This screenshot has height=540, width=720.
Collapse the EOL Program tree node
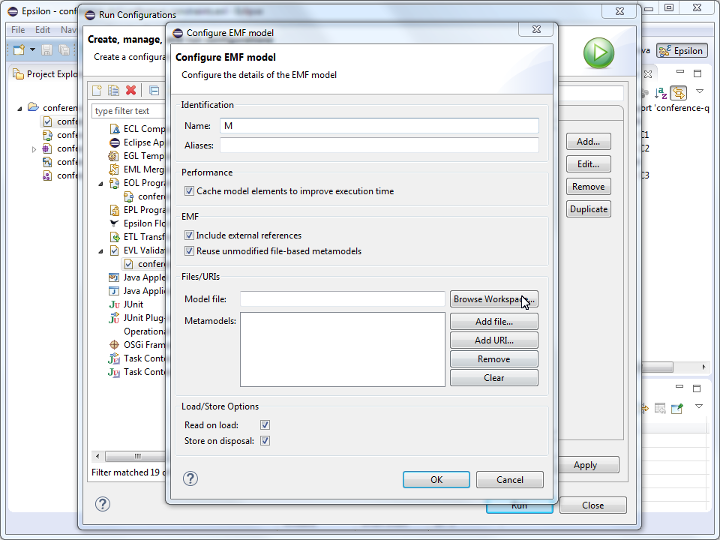coord(101,184)
